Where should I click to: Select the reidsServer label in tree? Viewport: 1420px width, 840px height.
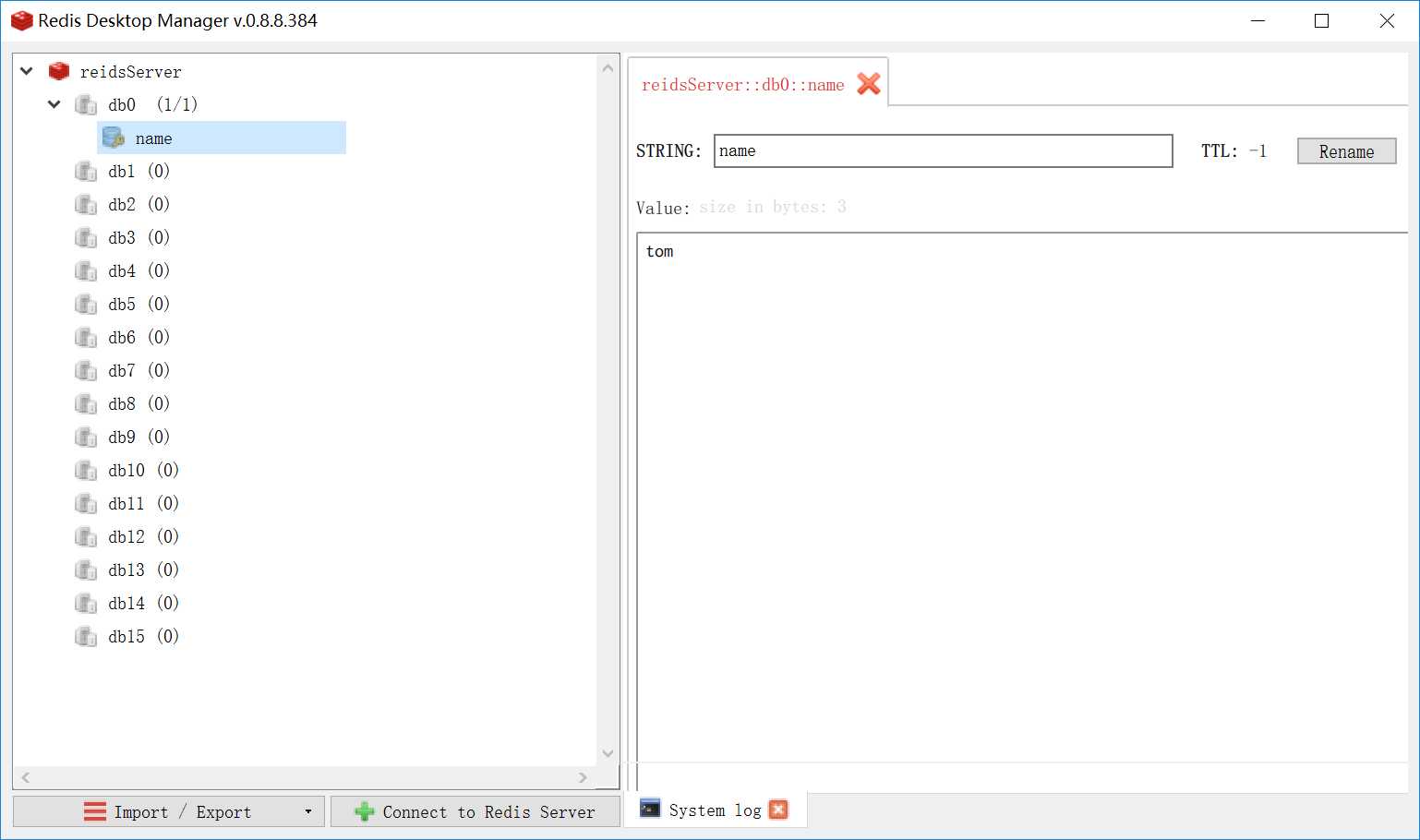[x=131, y=72]
